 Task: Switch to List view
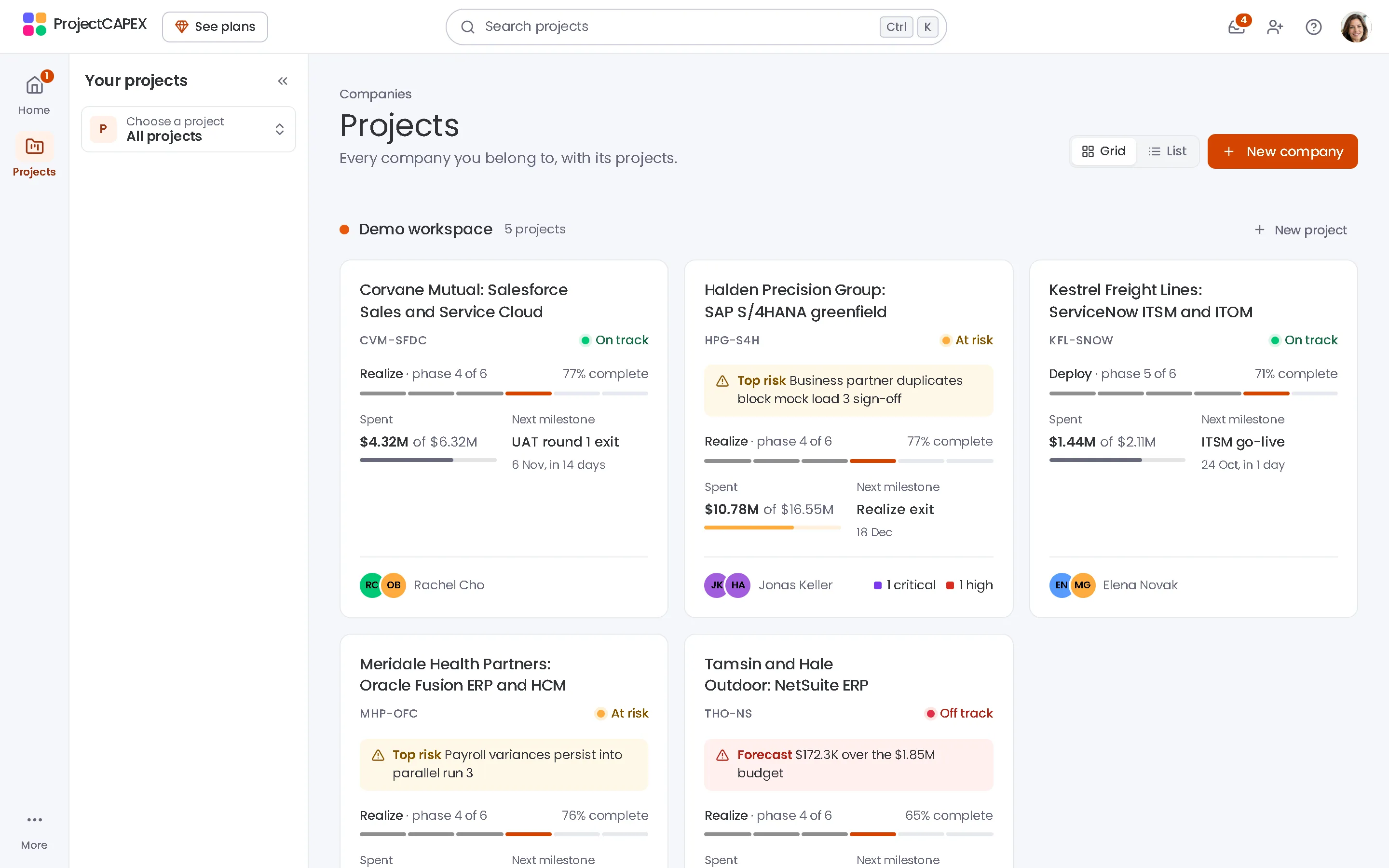[1168, 151]
